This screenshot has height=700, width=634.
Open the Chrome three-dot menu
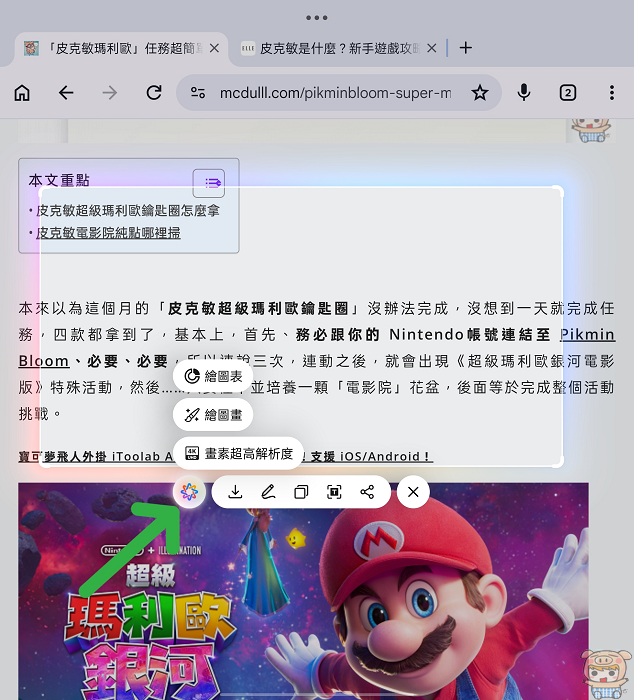coord(611,93)
